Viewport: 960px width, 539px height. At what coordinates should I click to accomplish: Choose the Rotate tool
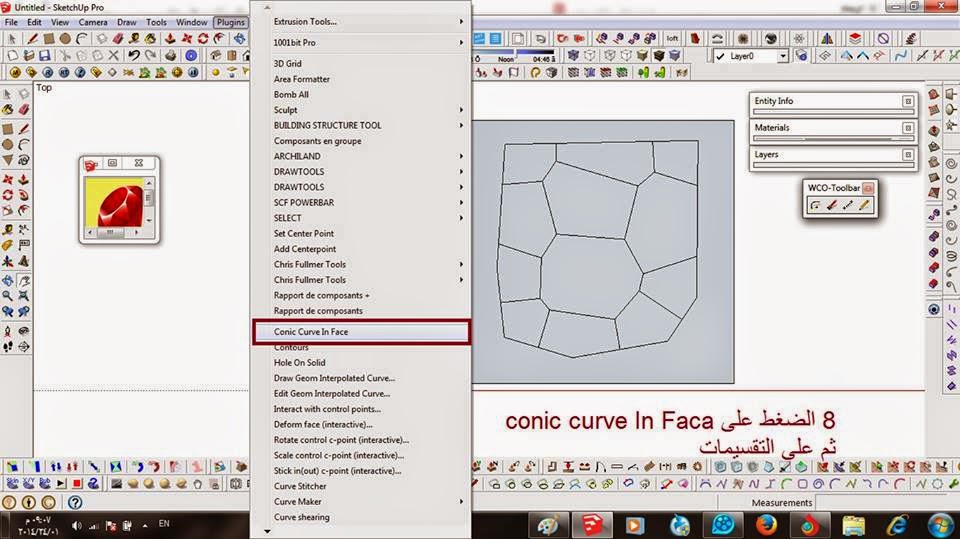coord(203,39)
